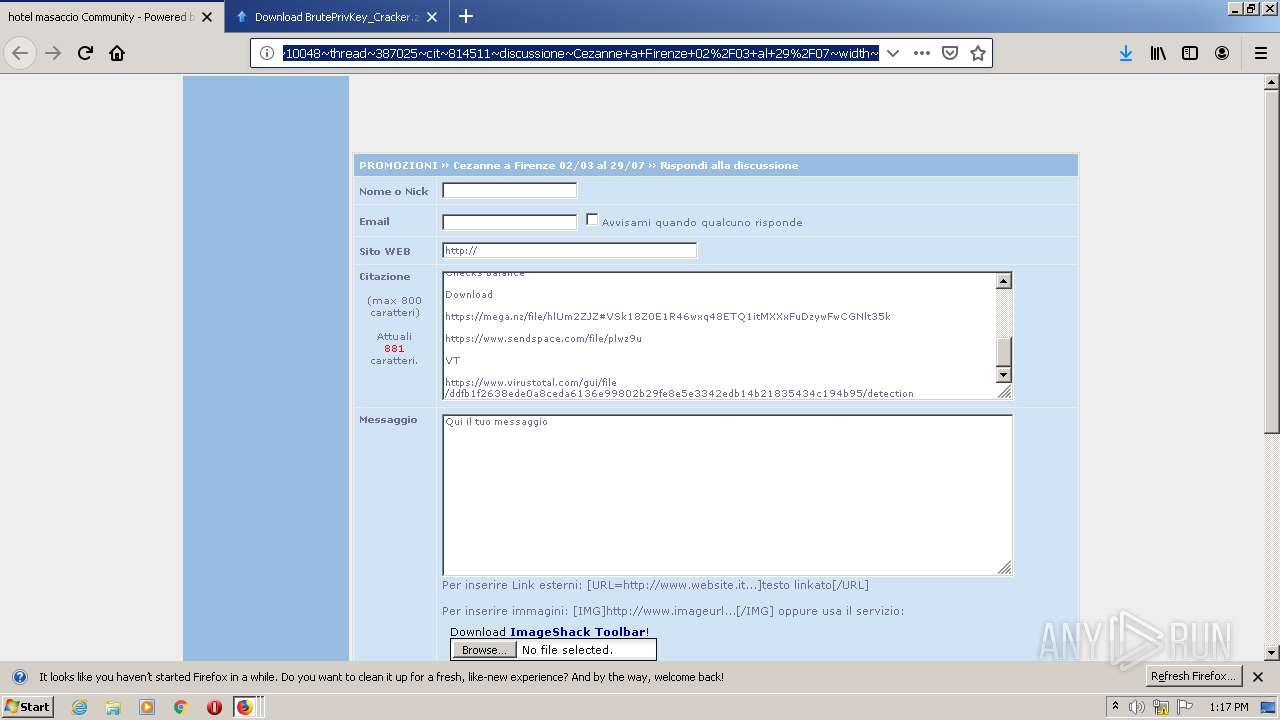Launch Chrome from taskbar
The width and height of the screenshot is (1280, 720).
coord(181,707)
